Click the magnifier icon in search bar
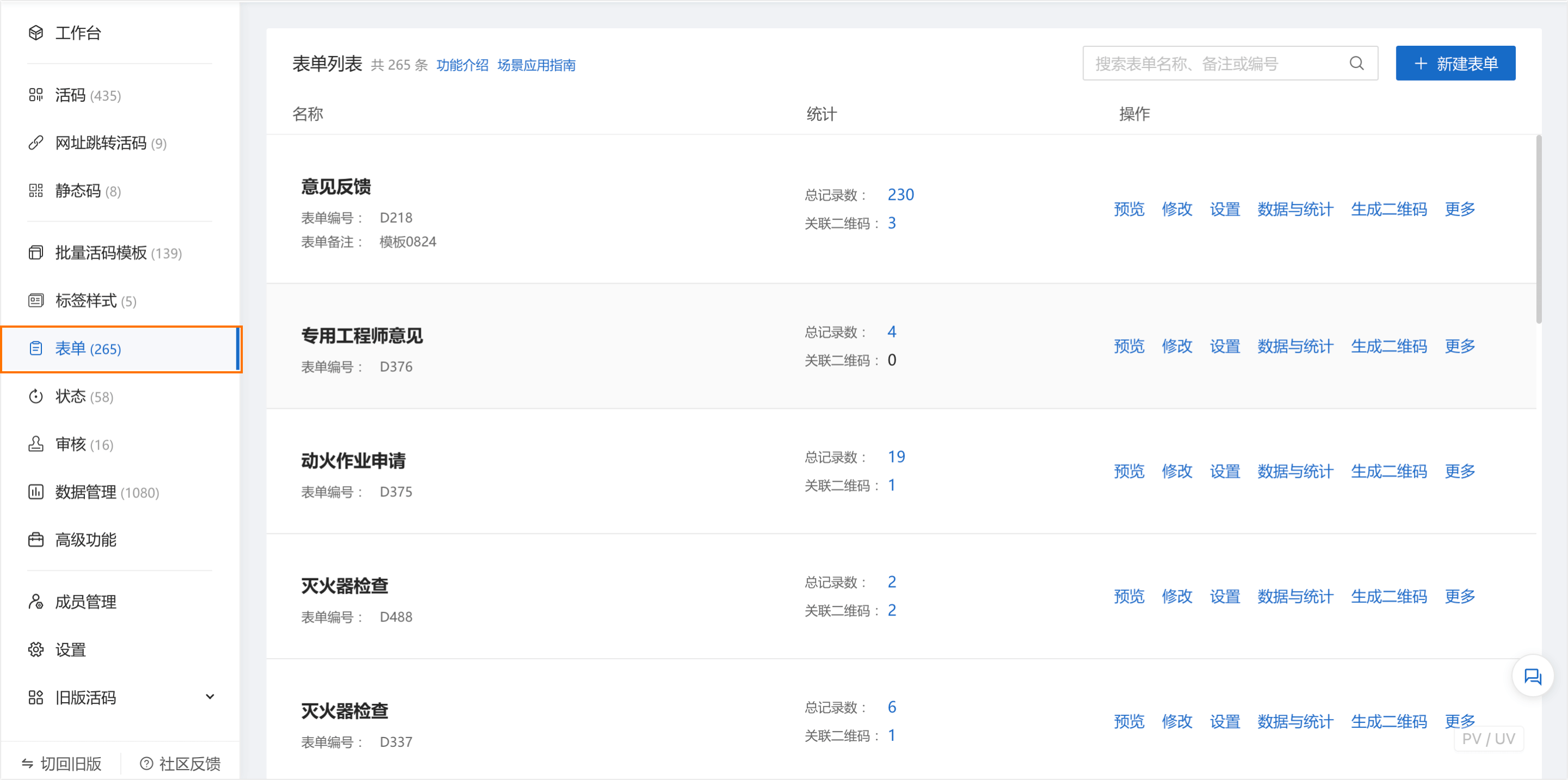 pyautogui.click(x=1356, y=63)
